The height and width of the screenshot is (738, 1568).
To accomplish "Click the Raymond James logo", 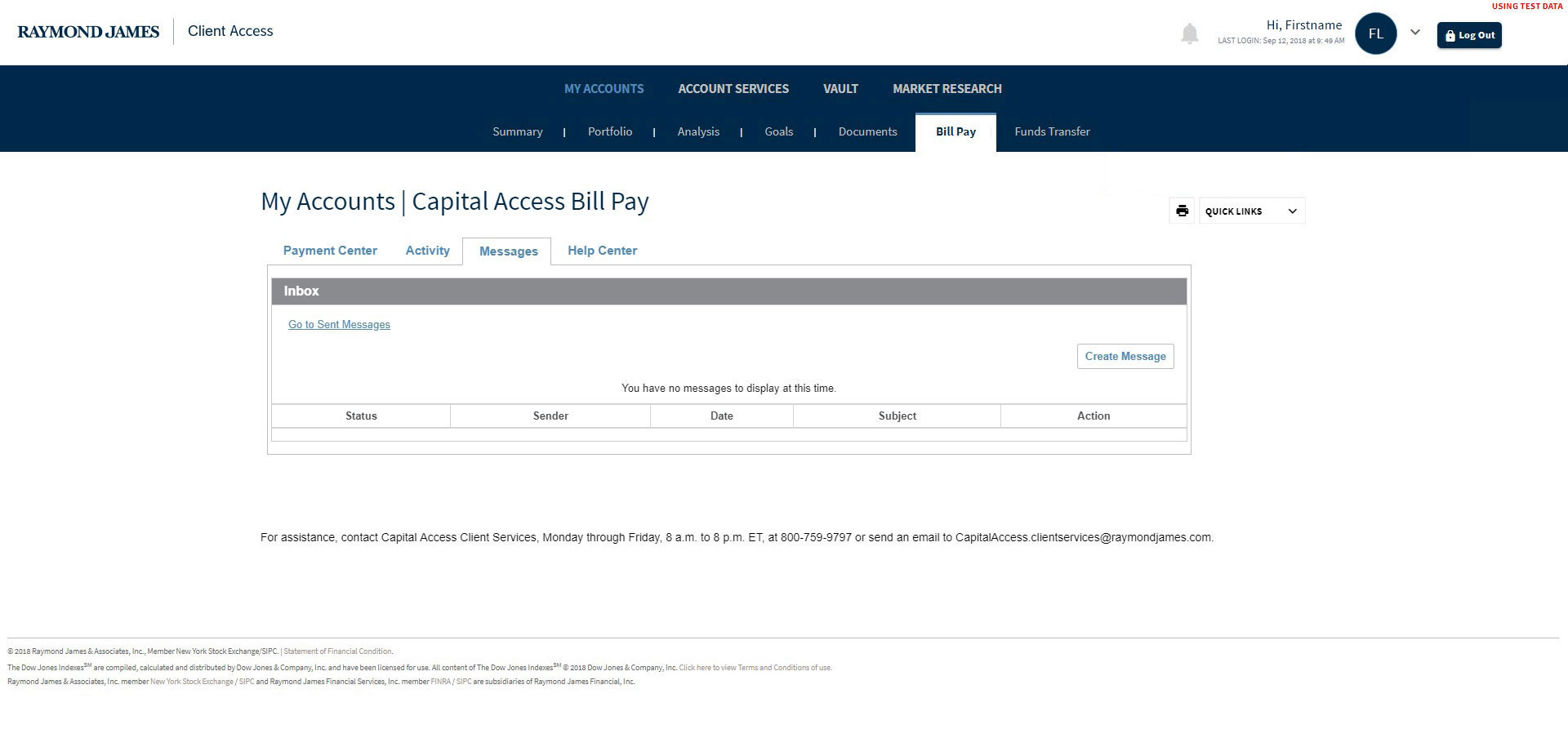I will pyautogui.click(x=88, y=32).
